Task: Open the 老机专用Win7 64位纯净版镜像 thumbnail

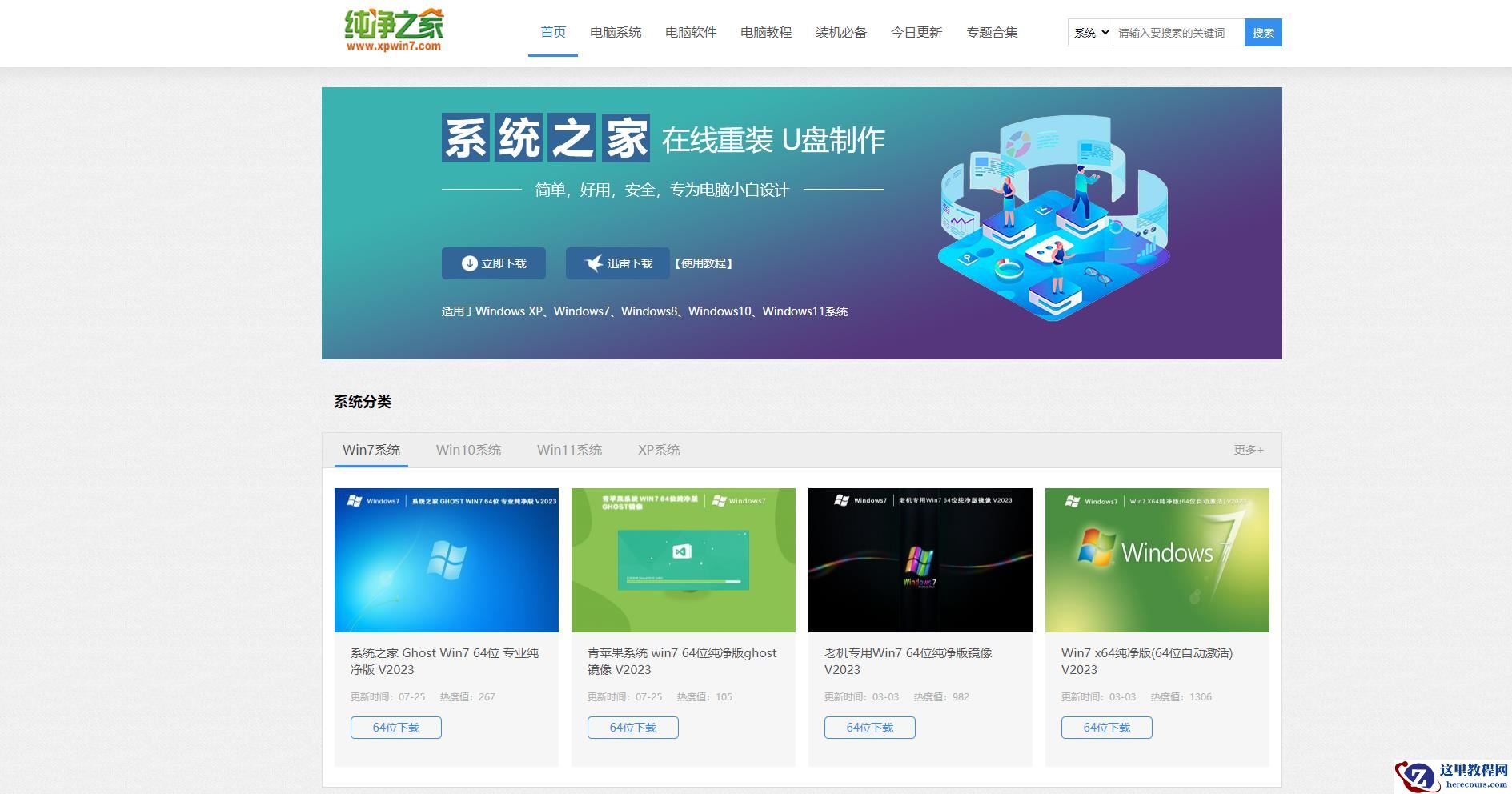Action: pos(920,560)
